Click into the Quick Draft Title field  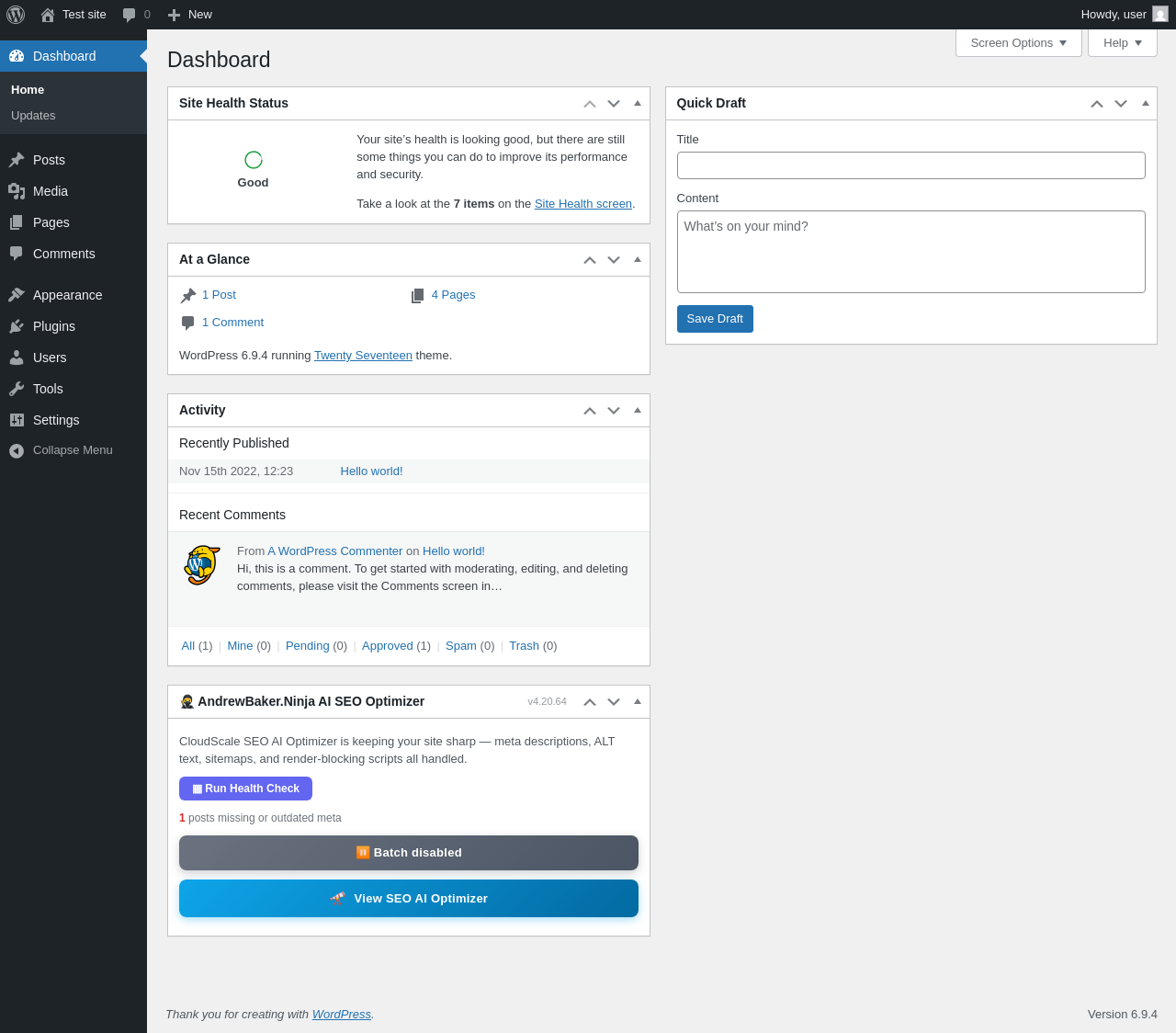tap(911, 165)
